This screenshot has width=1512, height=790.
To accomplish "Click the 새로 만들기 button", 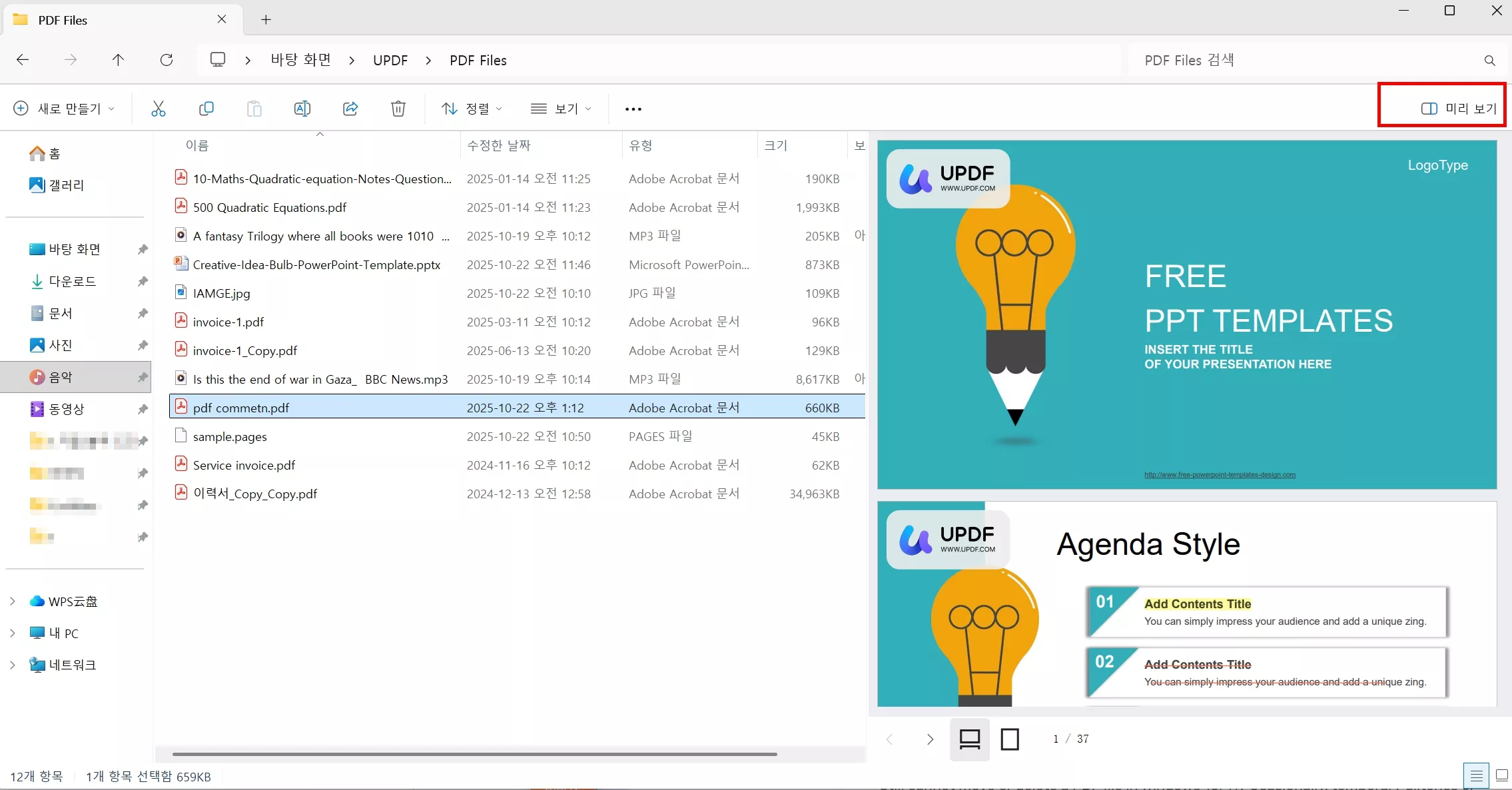I will [64, 109].
